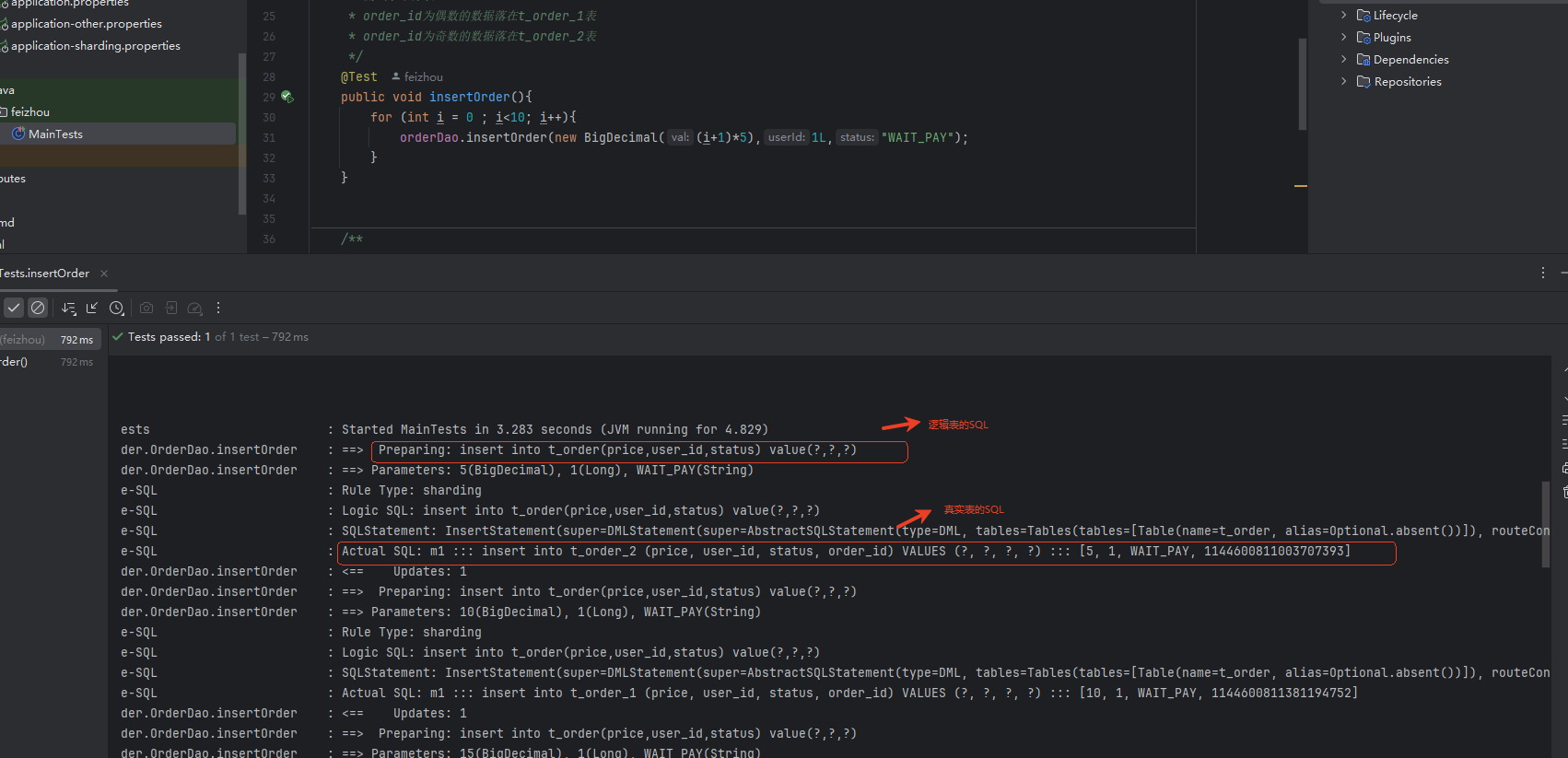Image resolution: width=1568 pixels, height=758 pixels.
Task: Click the Repositories folder icon
Action: (x=1363, y=82)
